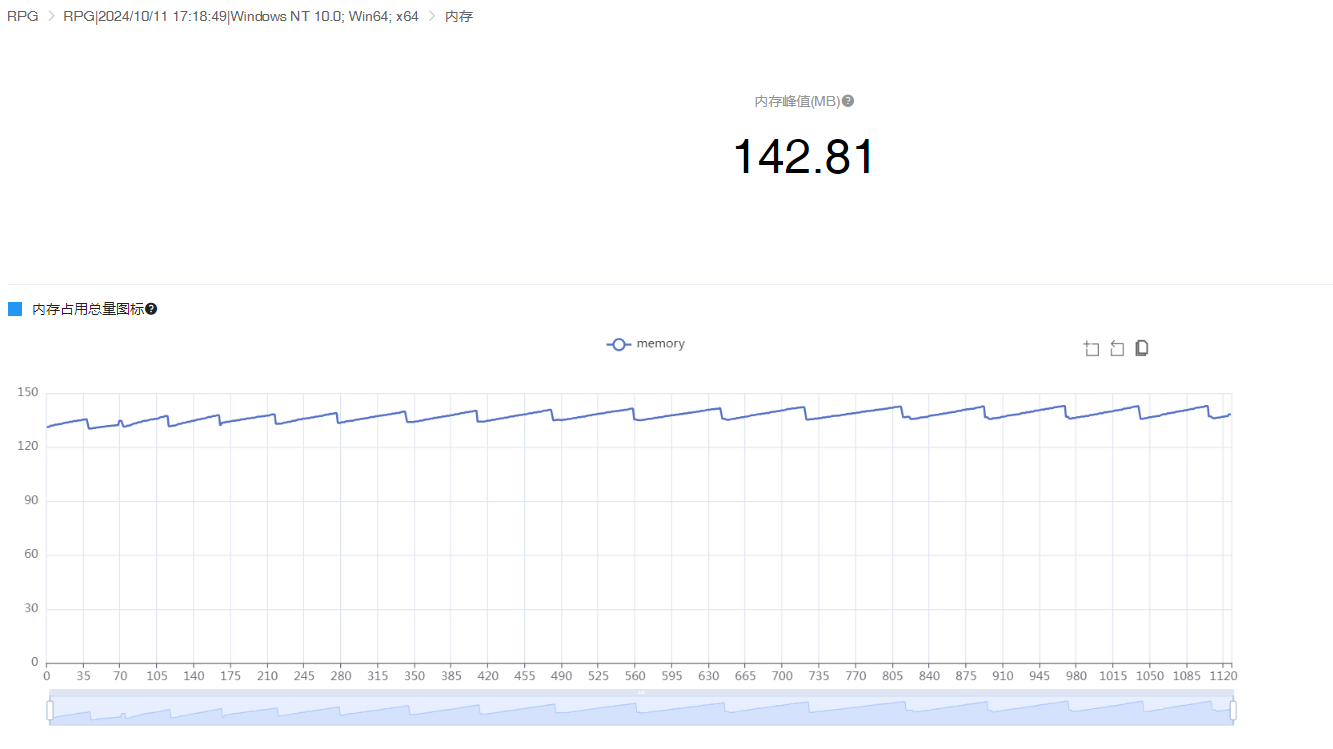Screen dimensions: 1333x749
Task: Click the 内存峰值(MB) label text
Action: [796, 101]
